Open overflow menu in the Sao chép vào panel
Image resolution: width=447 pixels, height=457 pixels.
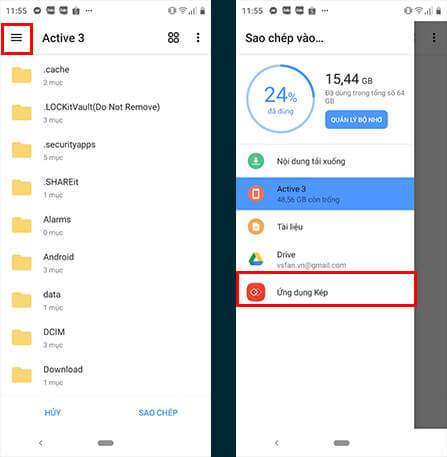434,38
